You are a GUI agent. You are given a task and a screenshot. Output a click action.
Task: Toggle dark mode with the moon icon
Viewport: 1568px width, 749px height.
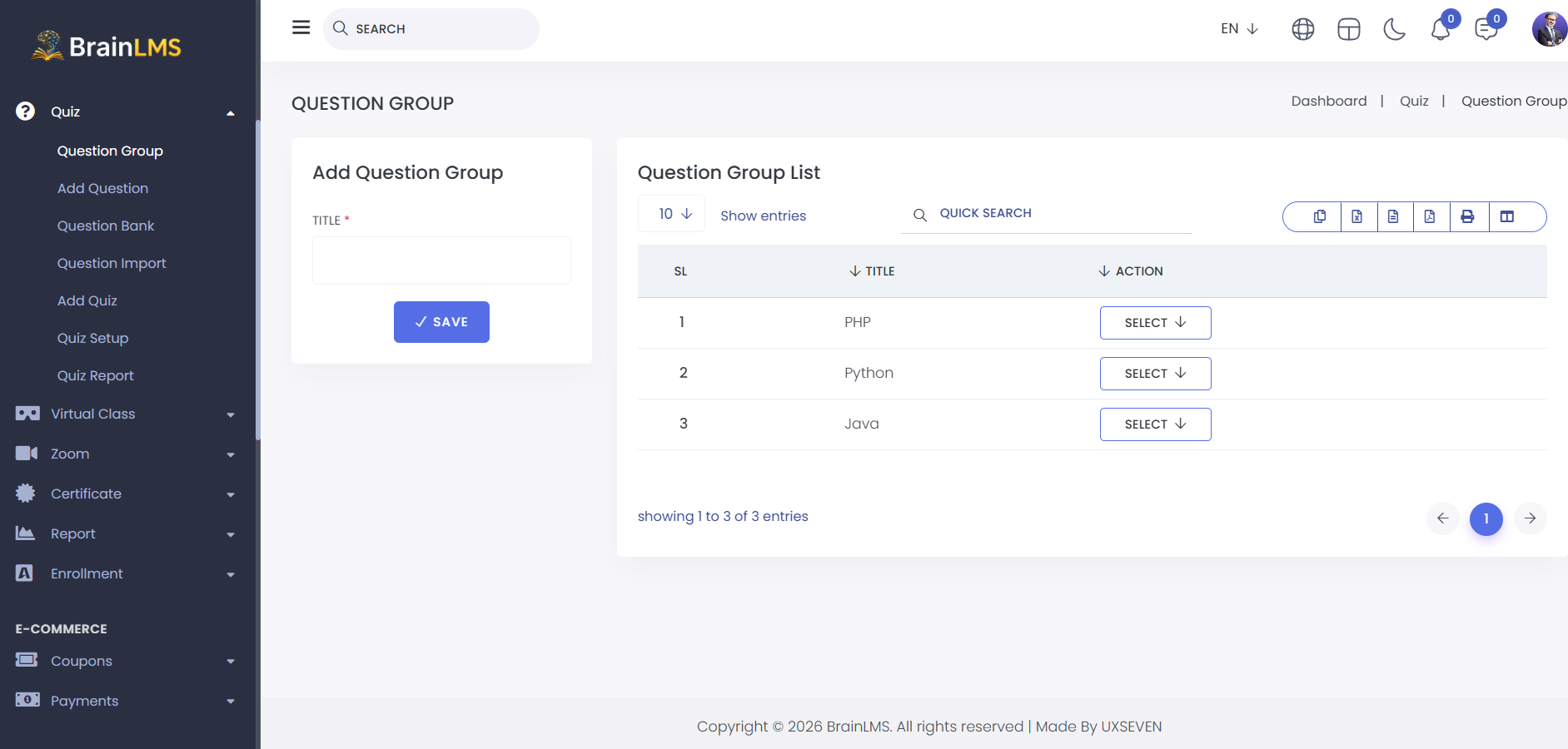1394,29
